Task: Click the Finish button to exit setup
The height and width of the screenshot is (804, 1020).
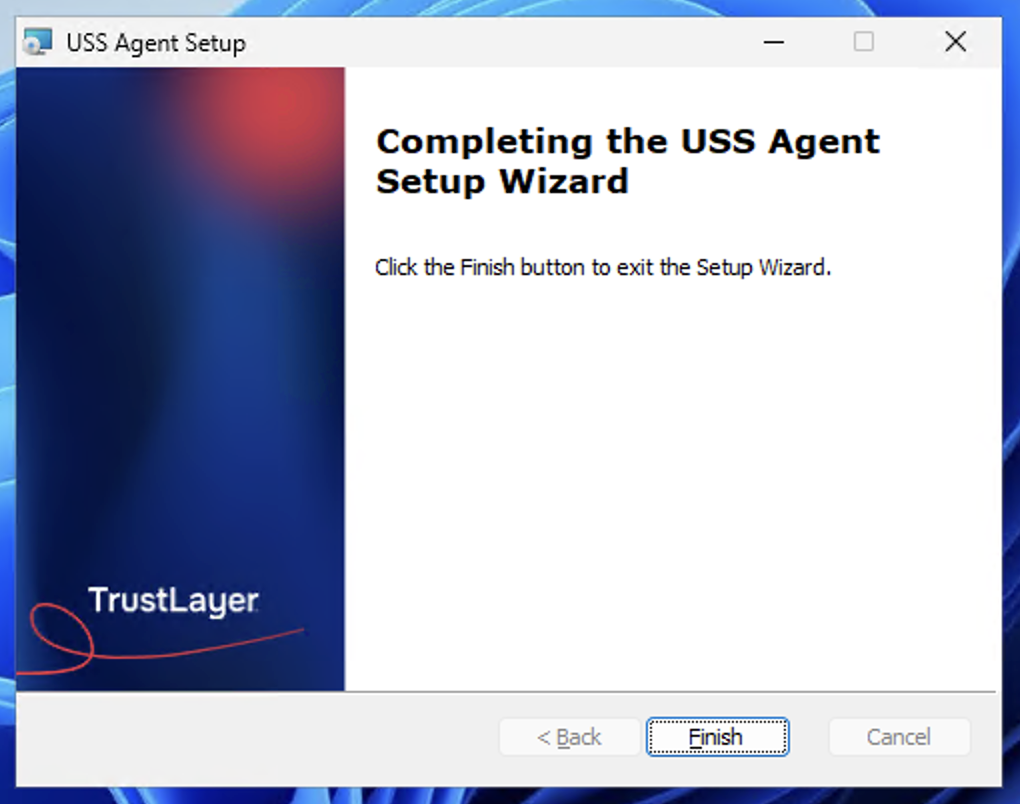Action: point(717,737)
